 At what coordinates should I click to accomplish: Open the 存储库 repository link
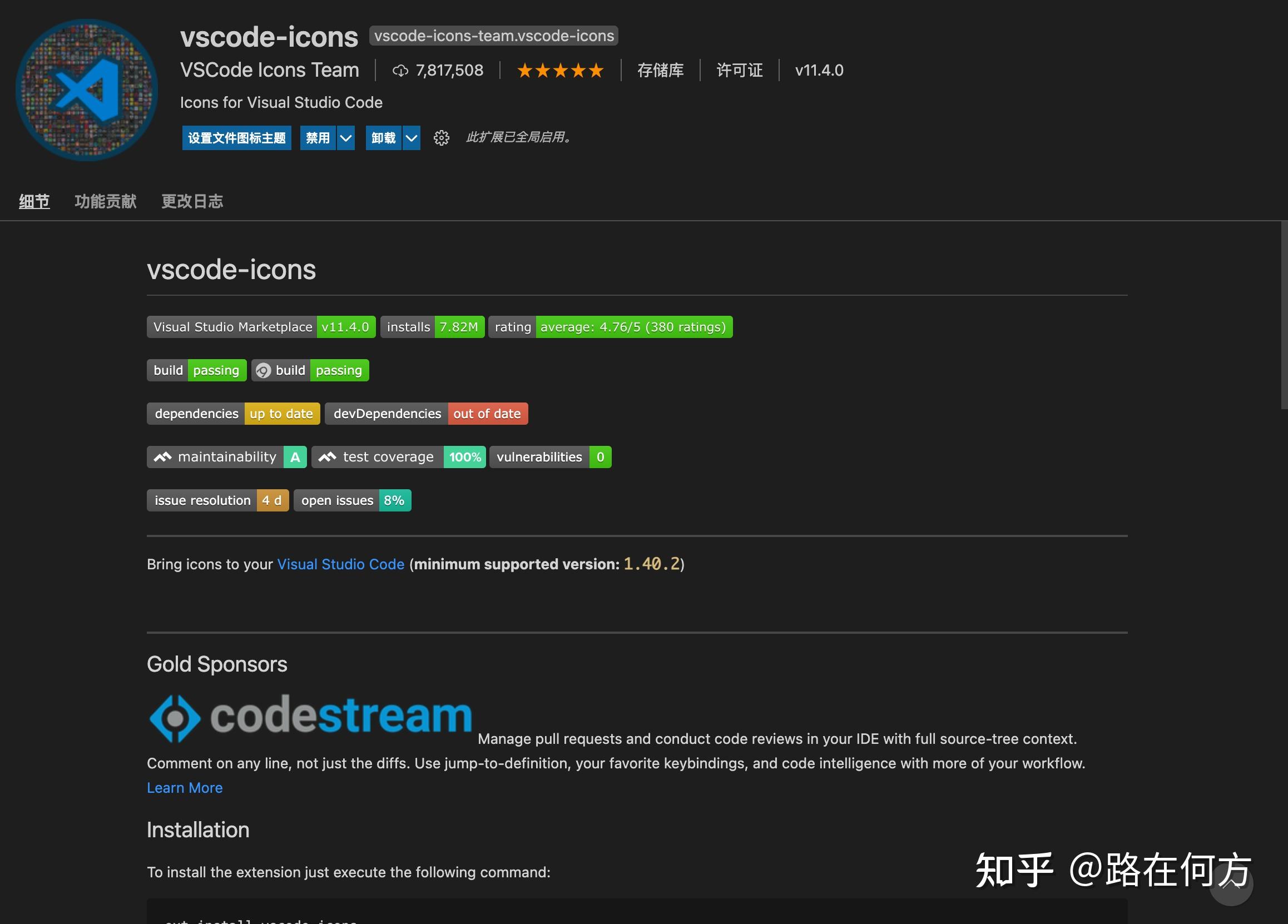[661, 70]
